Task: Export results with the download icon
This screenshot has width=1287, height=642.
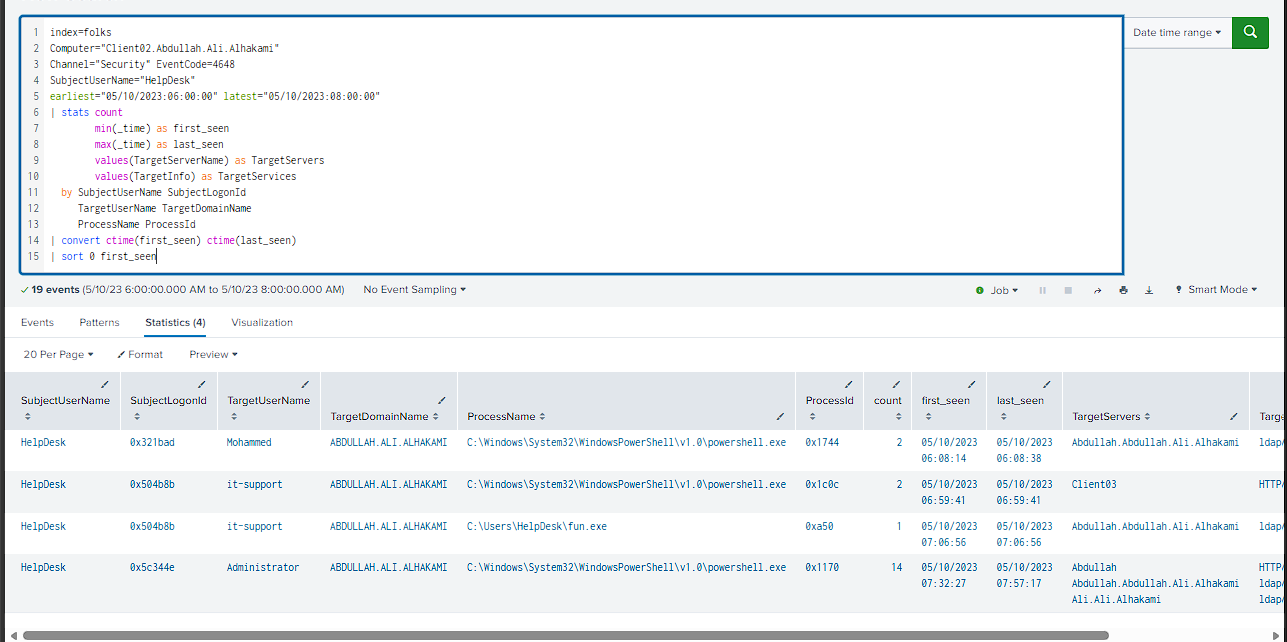Action: coord(1149,290)
